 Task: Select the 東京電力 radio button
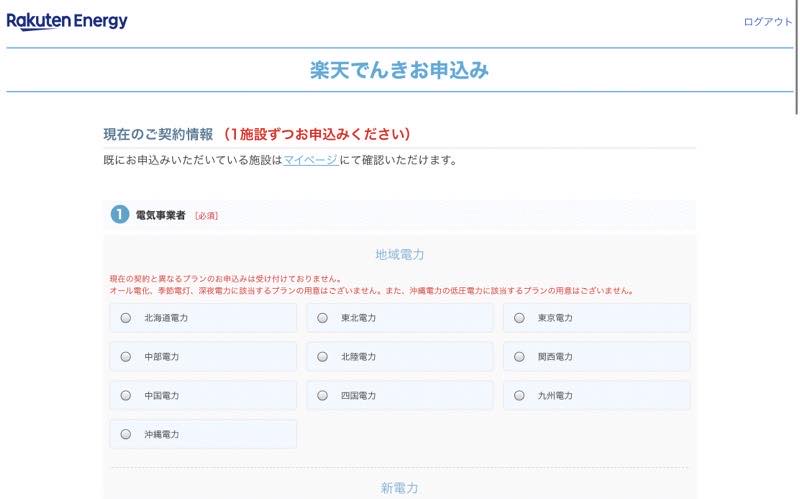point(519,318)
